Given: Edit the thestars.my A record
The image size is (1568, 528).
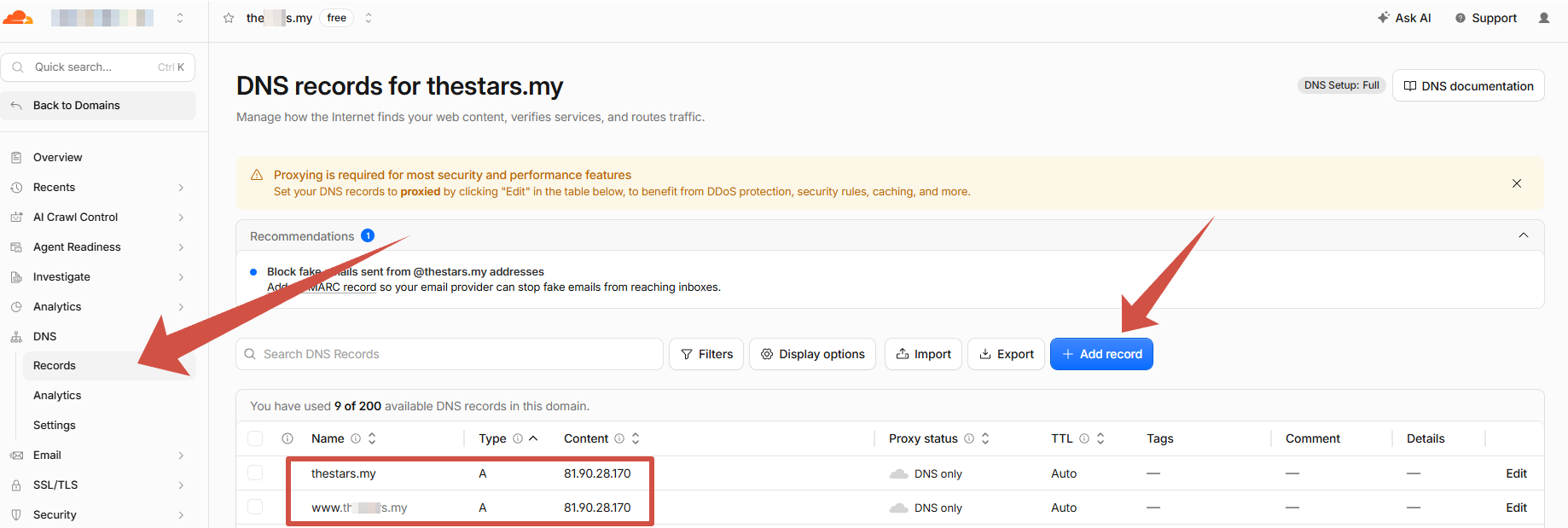Looking at the screenshot, I should (1516, 473).
